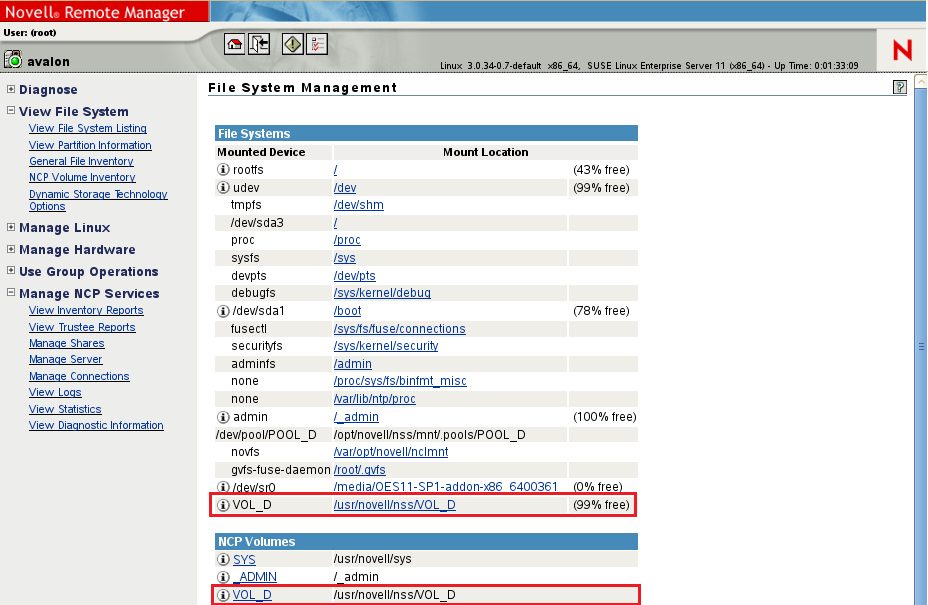Open the /boot mount location

(347, 311)
